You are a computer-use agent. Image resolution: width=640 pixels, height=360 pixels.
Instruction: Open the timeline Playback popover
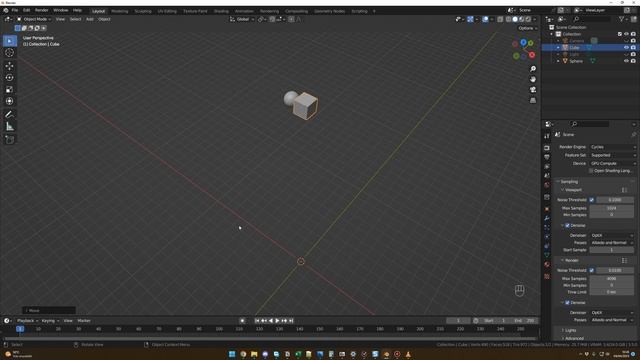27,321
